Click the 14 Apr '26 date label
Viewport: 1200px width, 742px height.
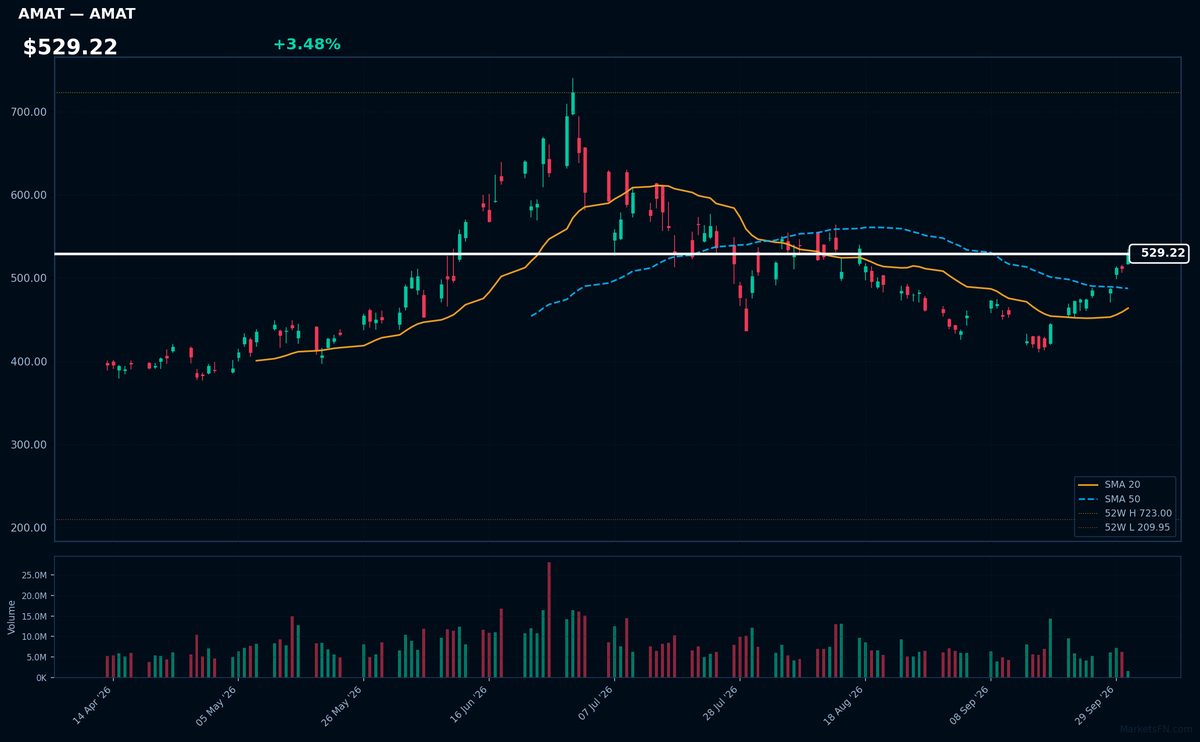click(x=92, y=705)
